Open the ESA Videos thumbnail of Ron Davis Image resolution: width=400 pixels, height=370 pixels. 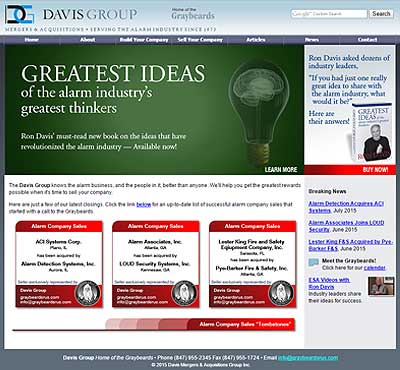point(381,286)
